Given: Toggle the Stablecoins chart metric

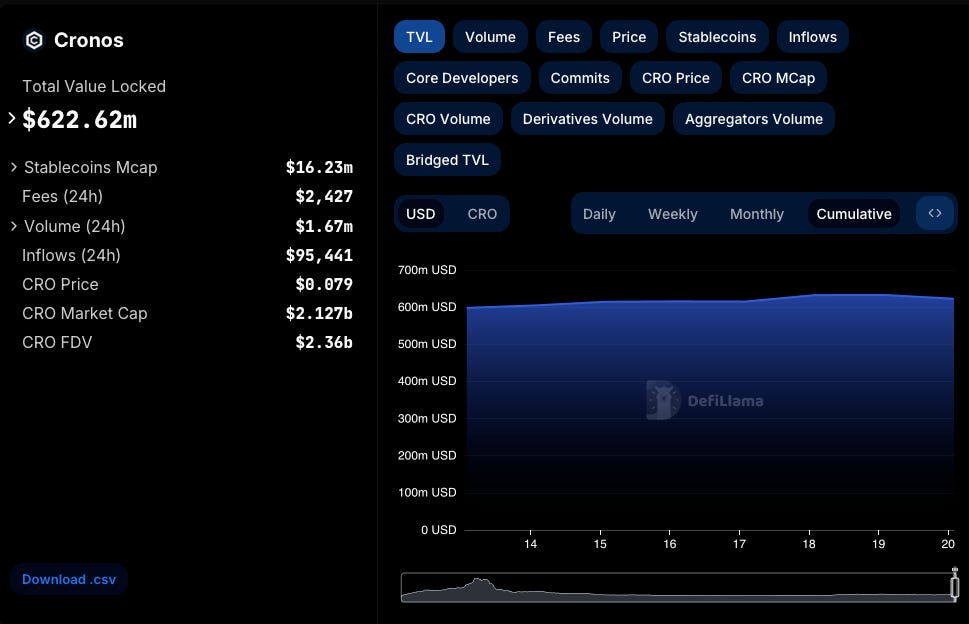Looking at the screenshot, I should coord(717,37).
